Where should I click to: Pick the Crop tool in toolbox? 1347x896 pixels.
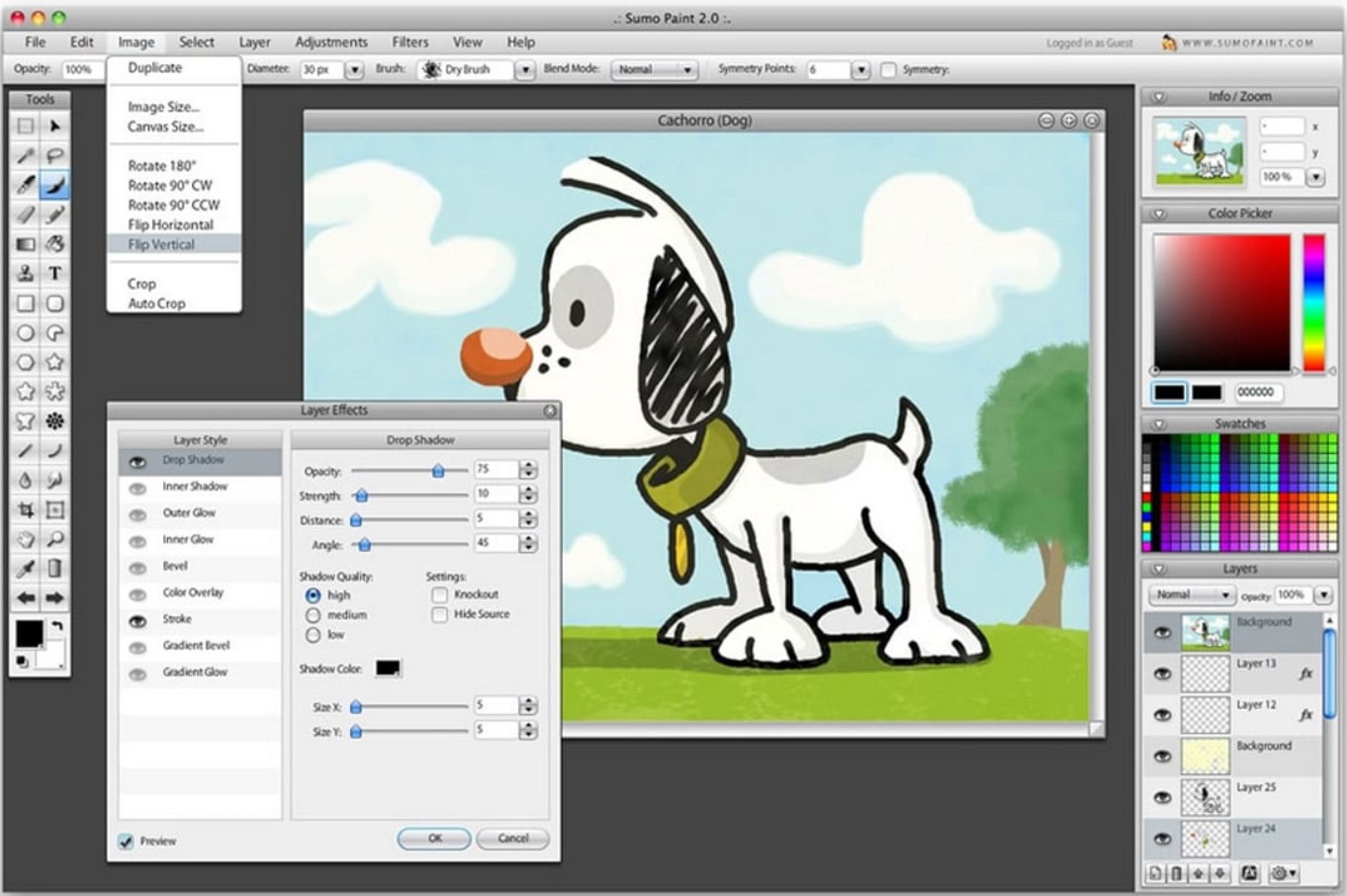coord(26,510)
